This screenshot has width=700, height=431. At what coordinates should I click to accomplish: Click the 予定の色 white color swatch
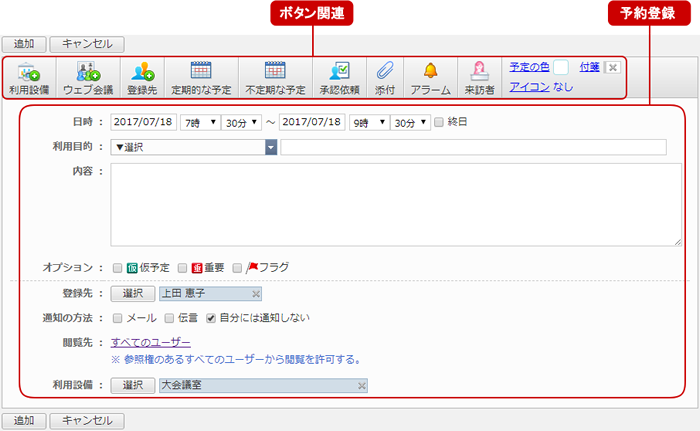[561, 67]
